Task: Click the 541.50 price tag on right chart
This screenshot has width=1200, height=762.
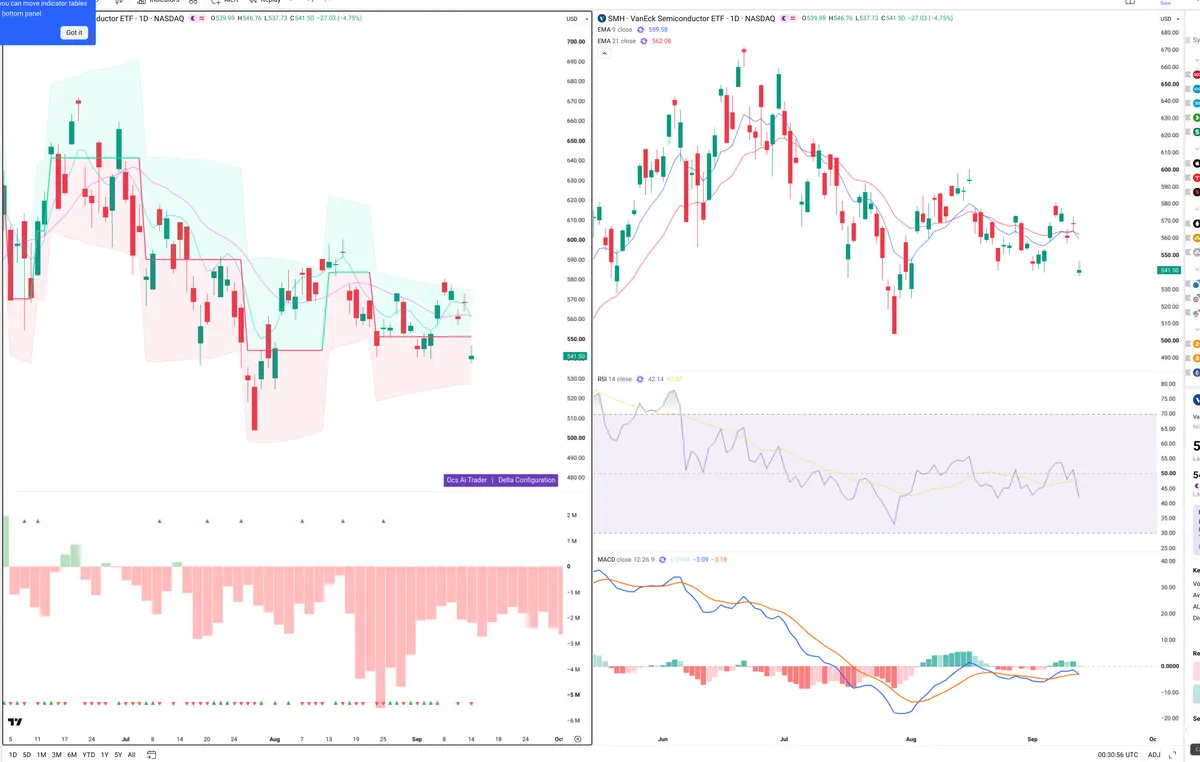Action: pos(1169,271)
